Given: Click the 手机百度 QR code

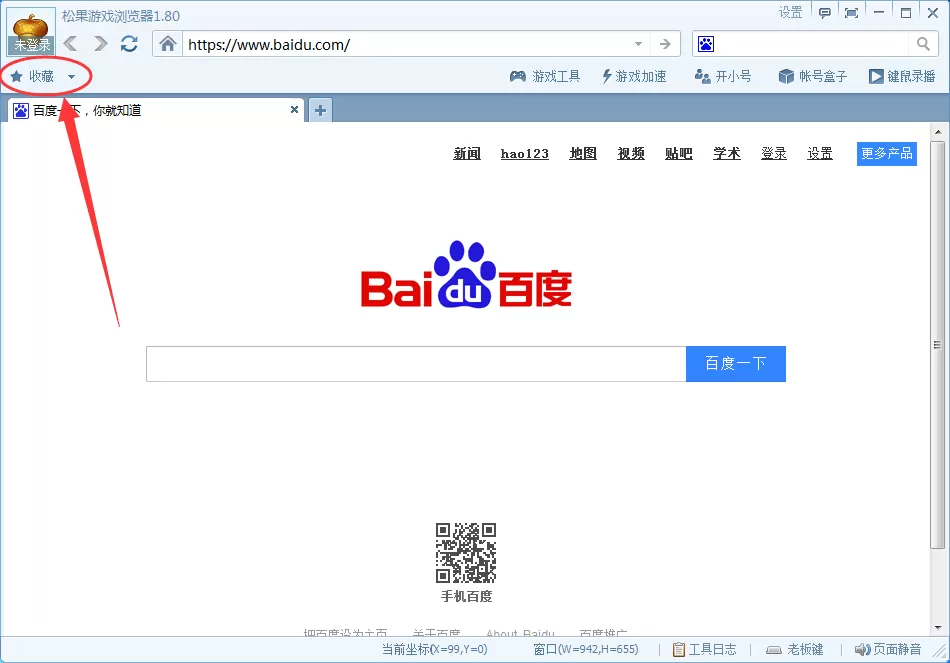Looking at the screenshot, I should [x=466, y=553].
